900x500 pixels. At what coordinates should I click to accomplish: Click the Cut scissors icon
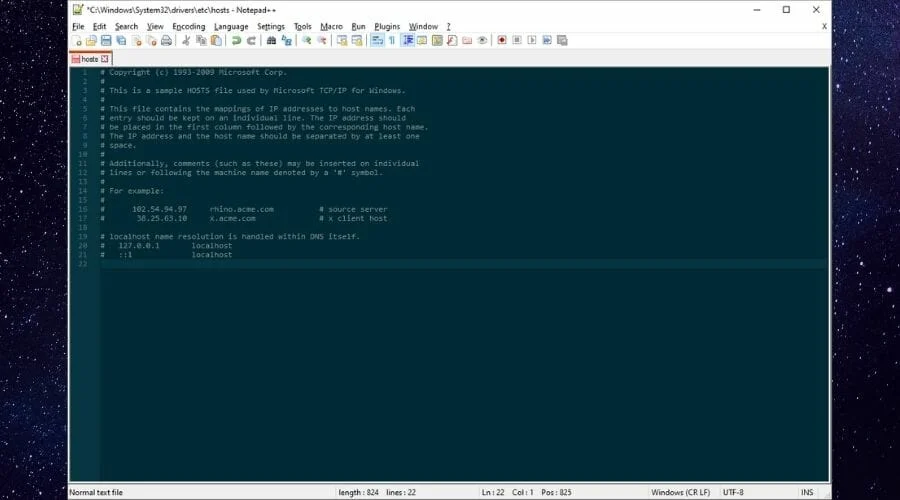click(186, 41)
